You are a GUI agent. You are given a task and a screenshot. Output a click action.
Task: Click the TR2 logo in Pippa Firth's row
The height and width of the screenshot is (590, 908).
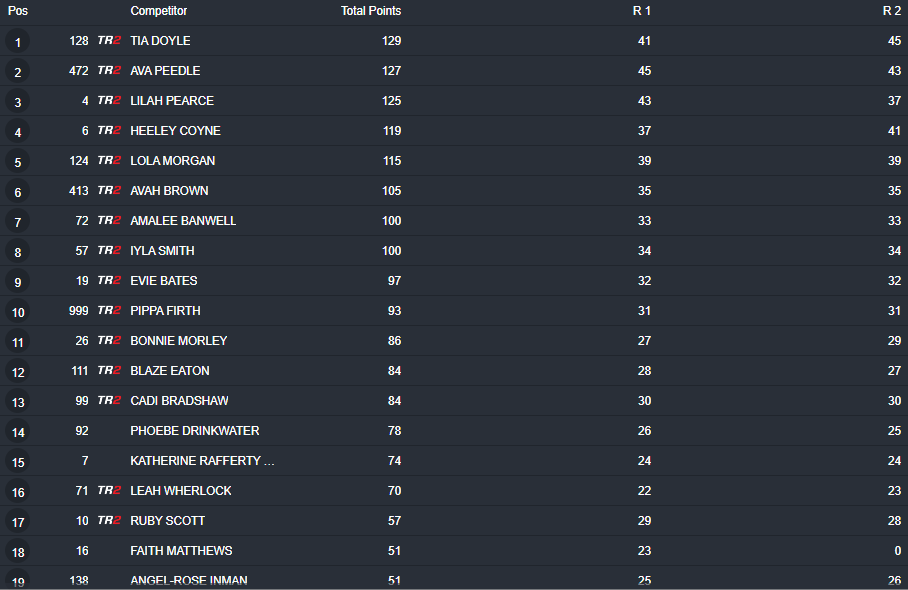[109, 311]
